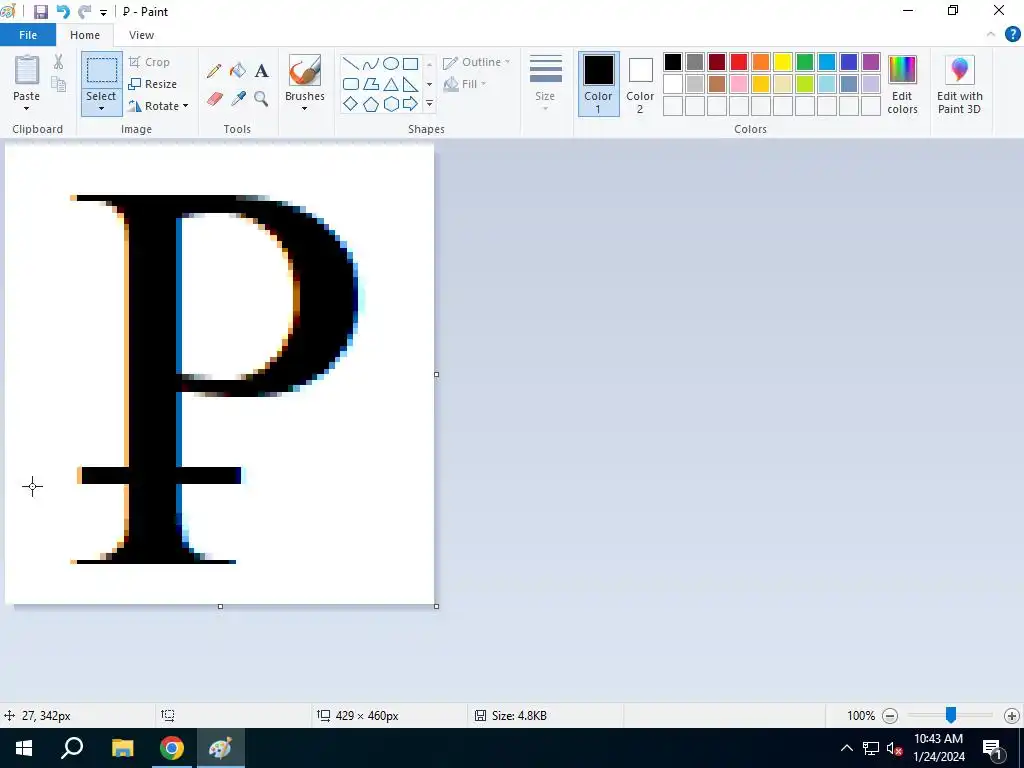Click Edit with Paint 3D

click(959, 84)
